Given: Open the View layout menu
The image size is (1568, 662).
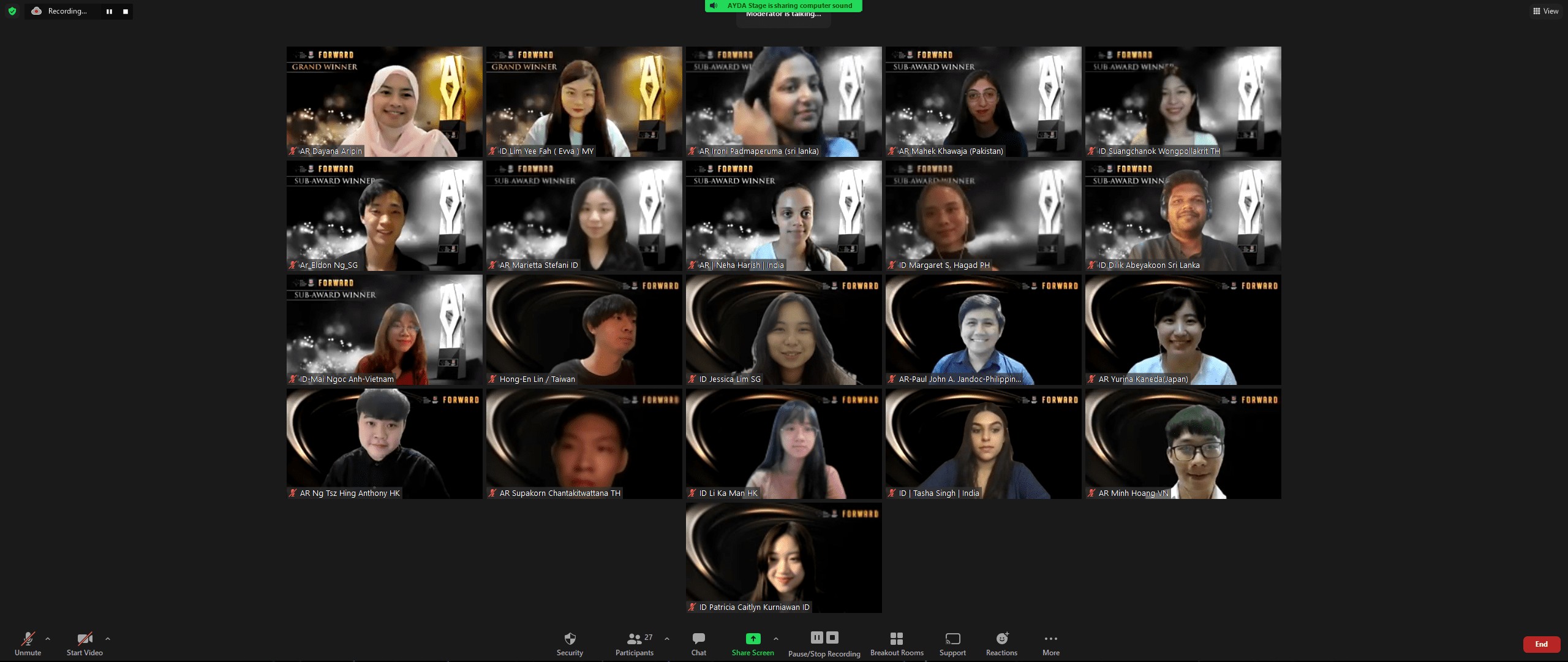Looking at the screenshot, I should [x=1545, y=11].
